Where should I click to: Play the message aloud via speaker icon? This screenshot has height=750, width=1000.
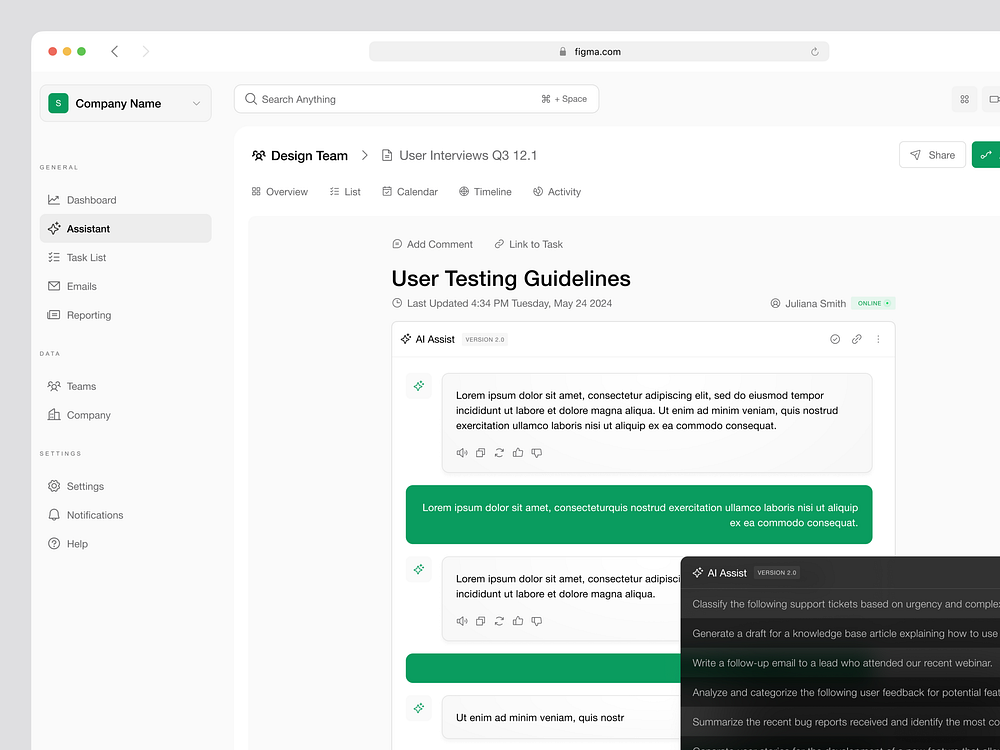pos(461,452)
